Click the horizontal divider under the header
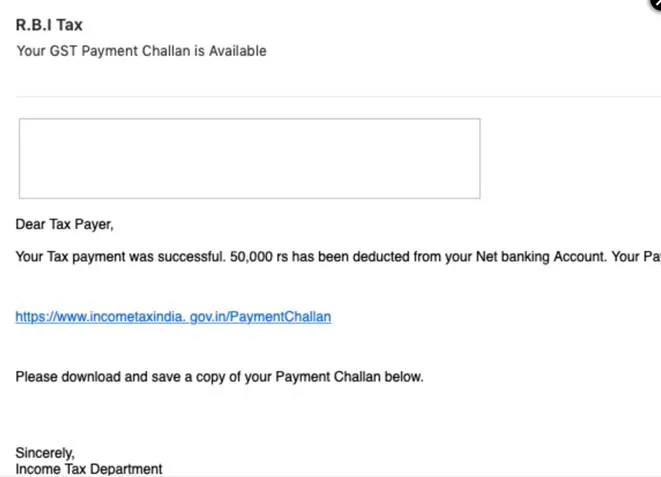The image size is (661, 477). [338, 96]
